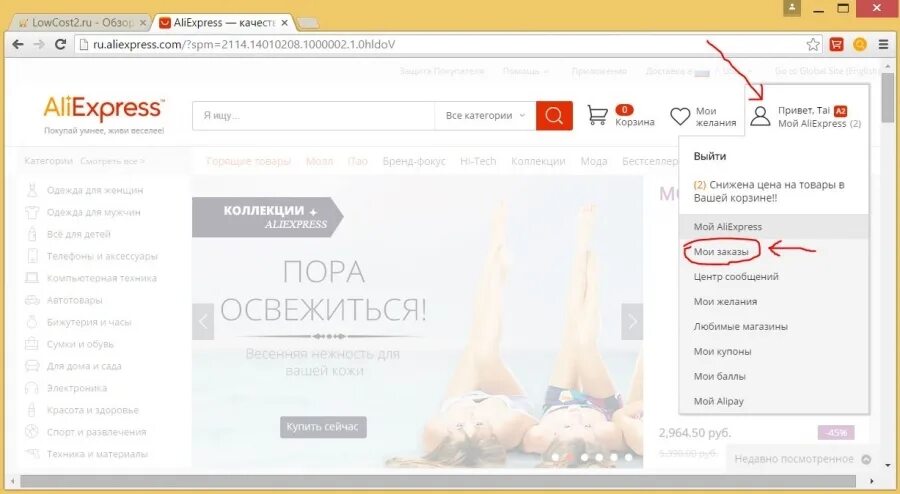Switch to the LowCost2.ru tab

click(x=82, y=23)
